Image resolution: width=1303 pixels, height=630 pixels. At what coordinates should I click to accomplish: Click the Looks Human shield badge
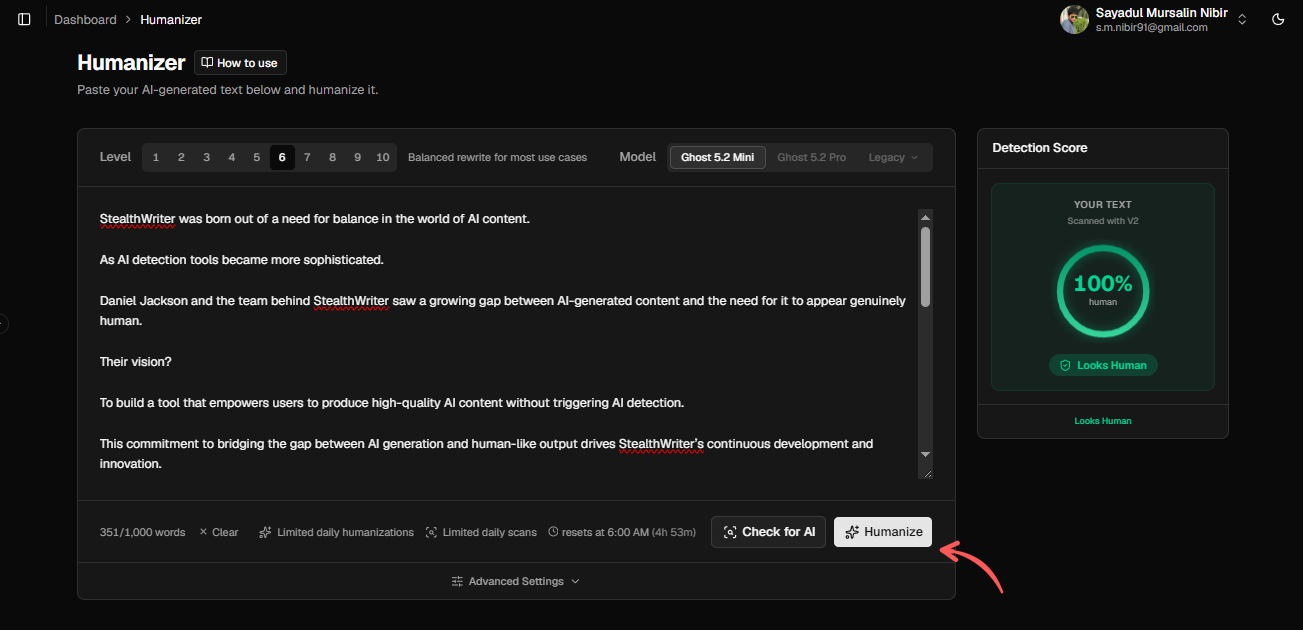coord(1103,365)
